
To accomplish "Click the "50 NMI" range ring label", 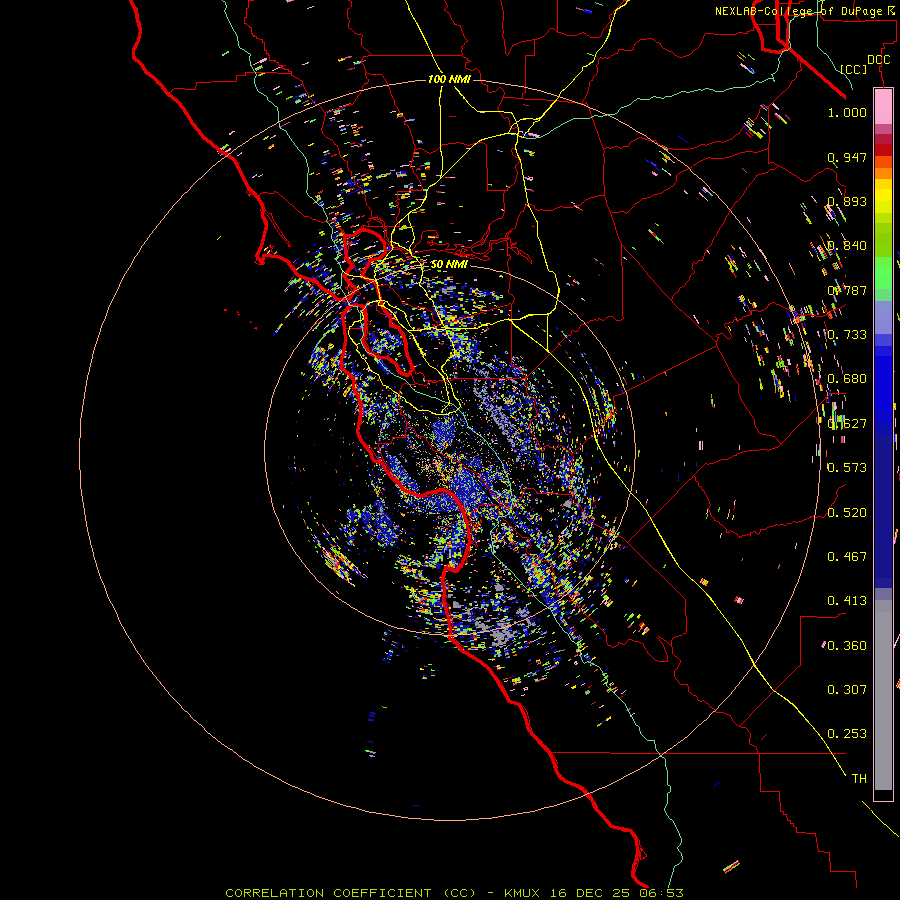I will (449, 264).
